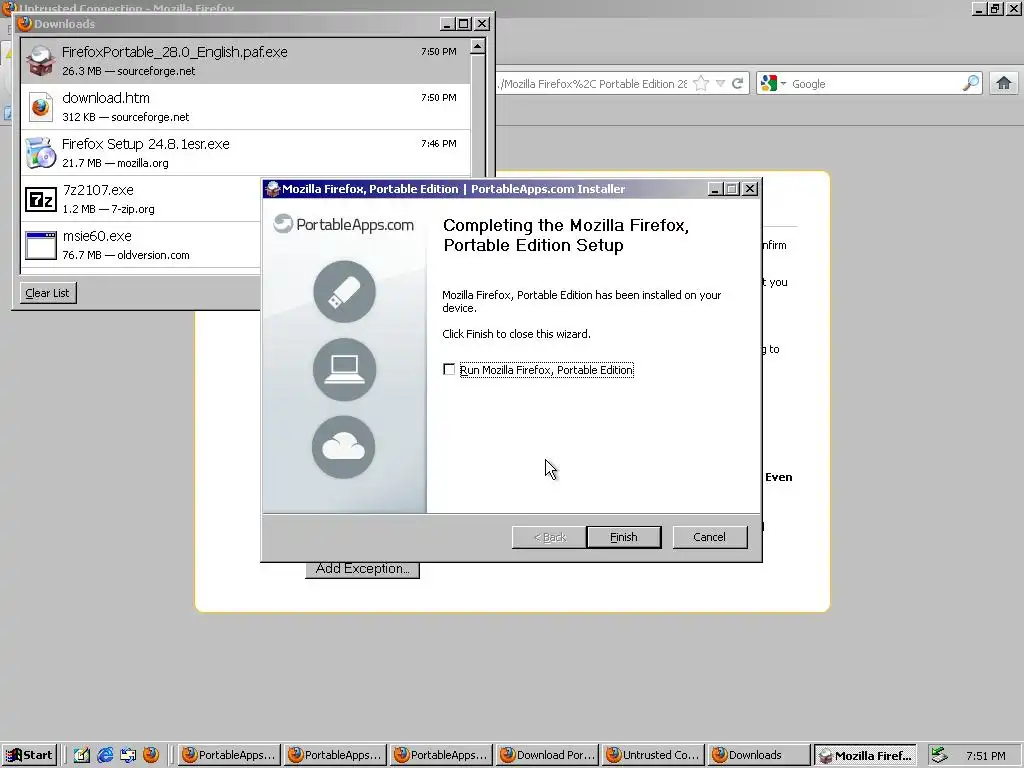Select FirefoxPortable_28.0_English.paf.exe download icon
Image resolution: width=1024 pixels, height=768 pixels.
click(40, 61)
